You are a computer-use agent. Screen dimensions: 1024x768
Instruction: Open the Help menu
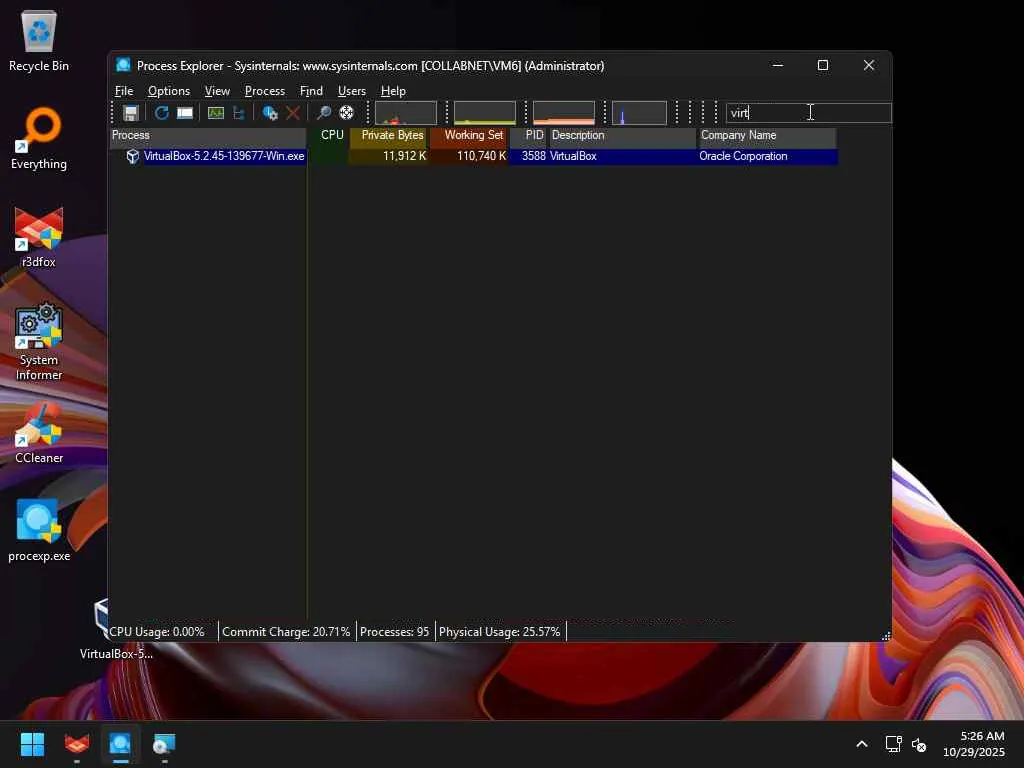tap(393, 91)
